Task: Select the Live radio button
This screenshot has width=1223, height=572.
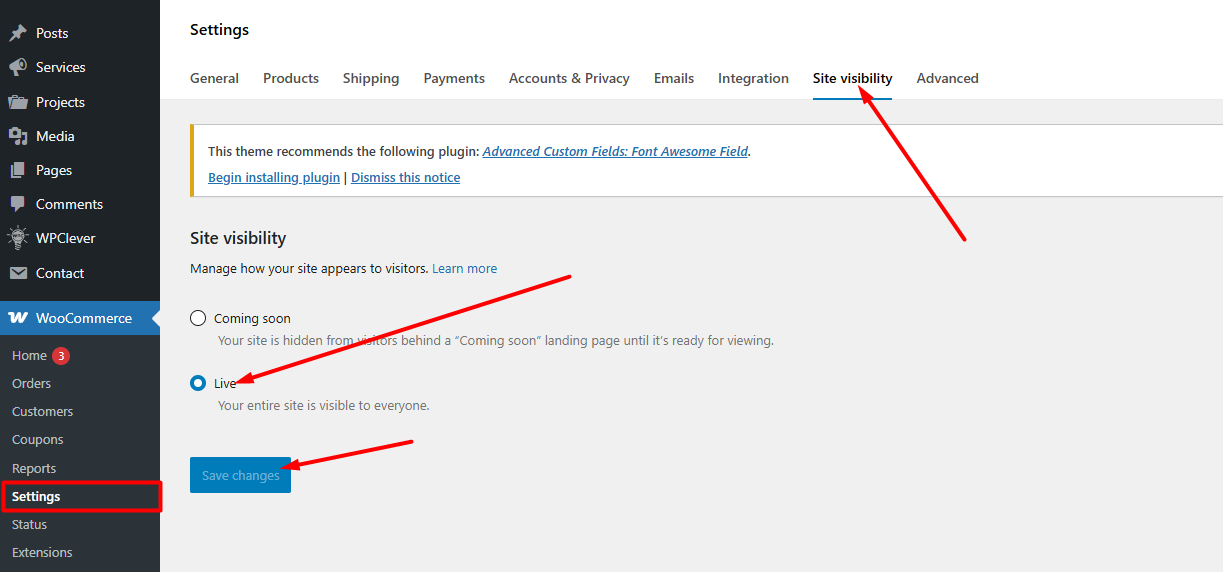Action: pyautogui.click(x=198, y=383)
